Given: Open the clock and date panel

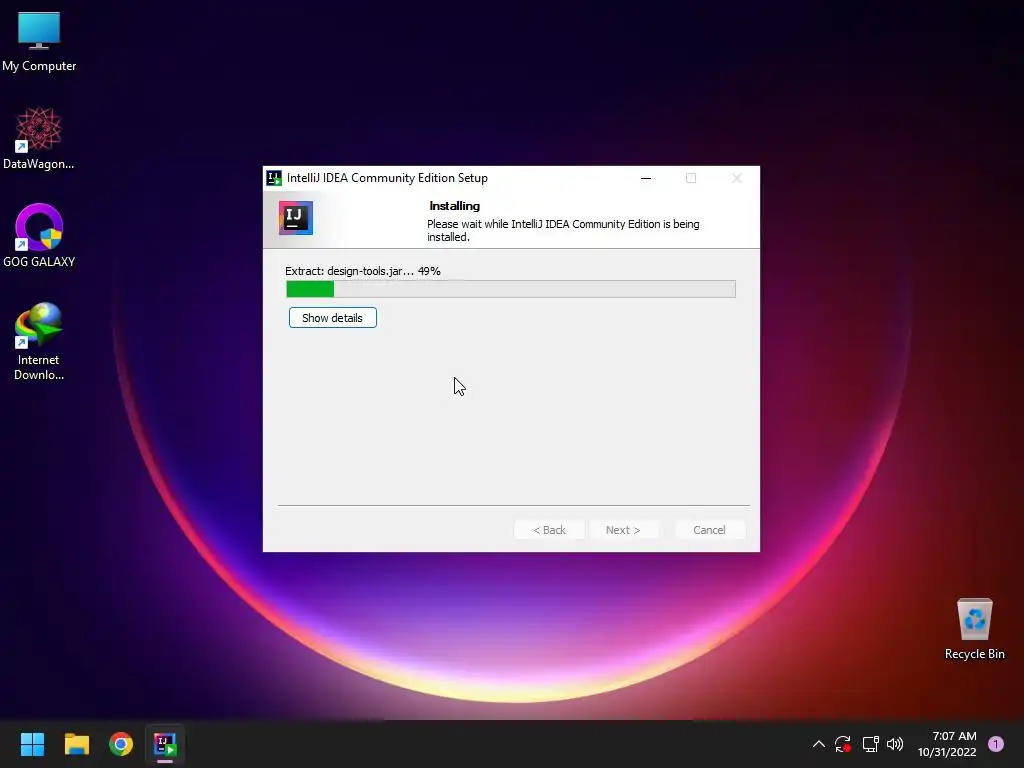Looking at the screenshot, I should [947, 744].
